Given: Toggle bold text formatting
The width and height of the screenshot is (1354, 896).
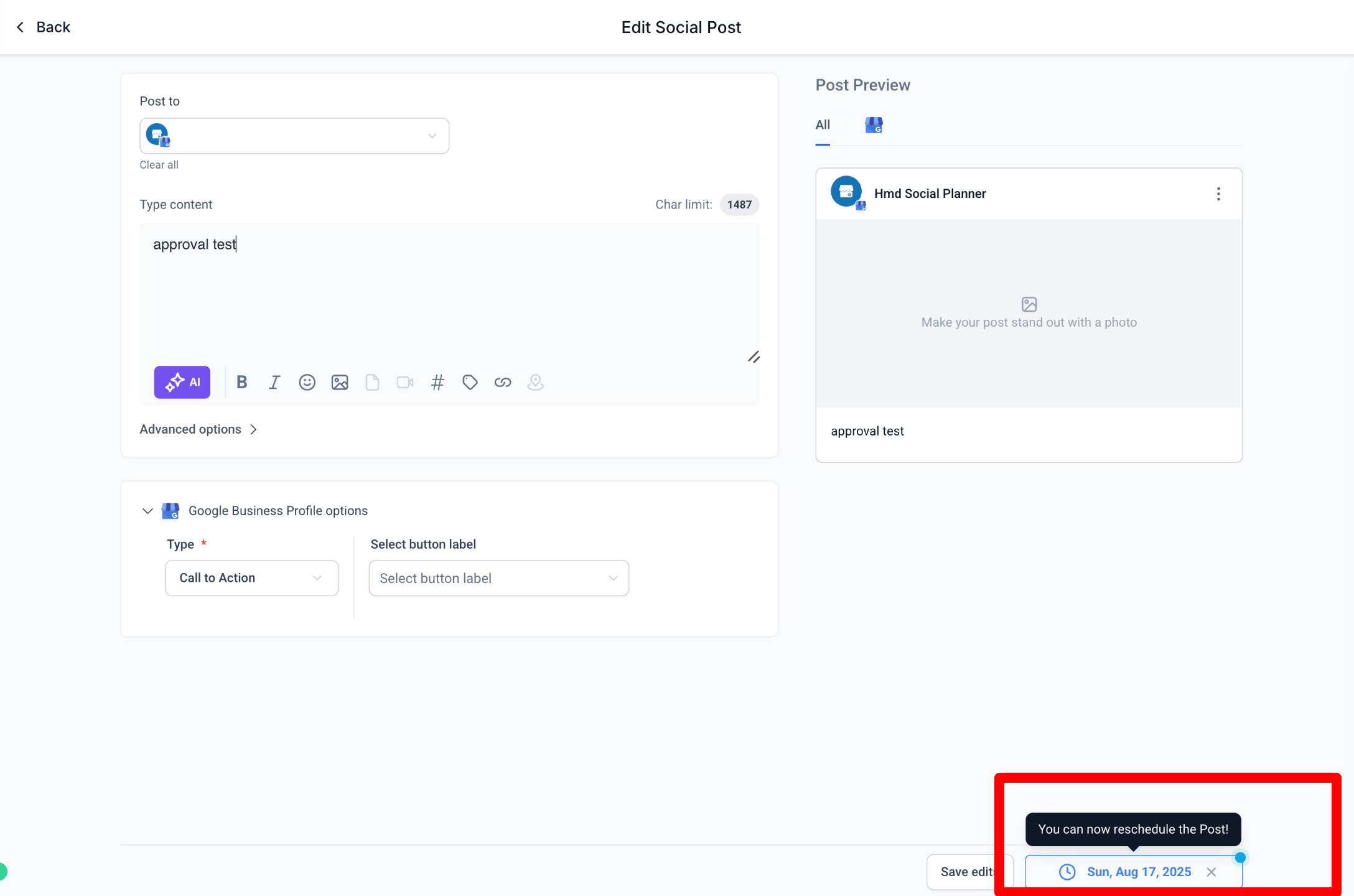Looking at the screenshot, I should point(242,382).
